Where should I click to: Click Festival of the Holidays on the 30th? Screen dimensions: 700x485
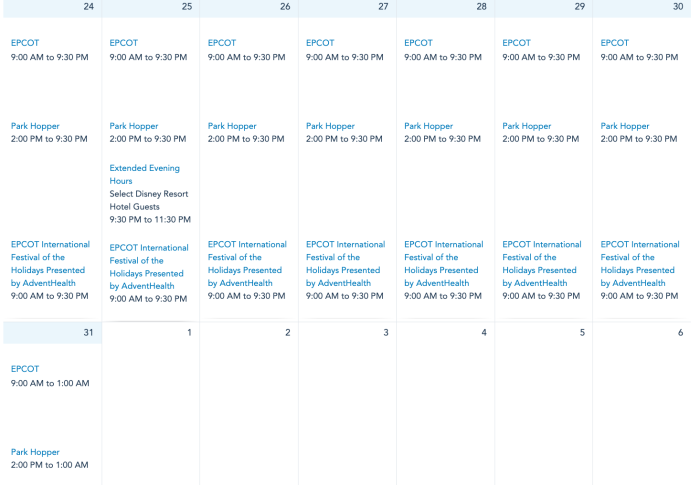tap(640, 263)
